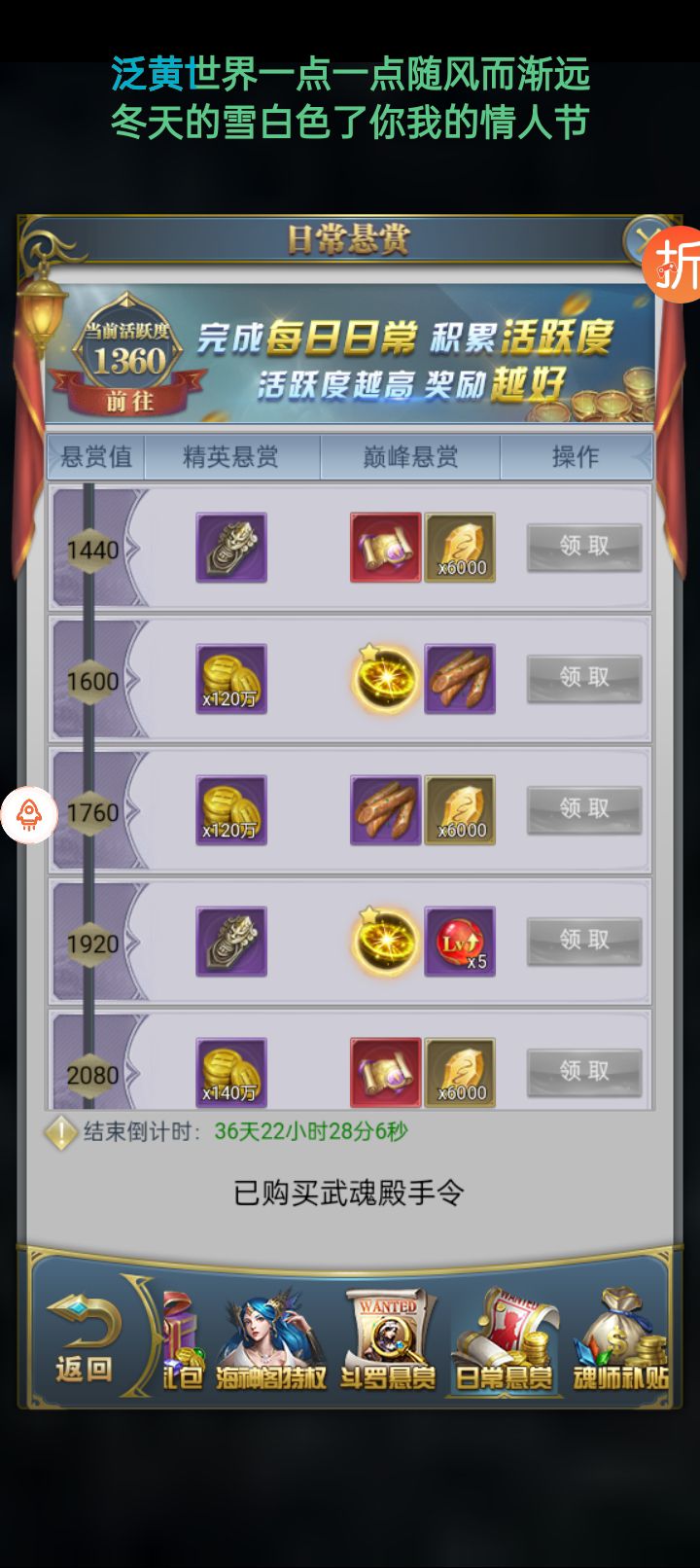Click the 领取 button for row 1920
The width and height of the screenshot is (700, 1568).
pos(584,941)
